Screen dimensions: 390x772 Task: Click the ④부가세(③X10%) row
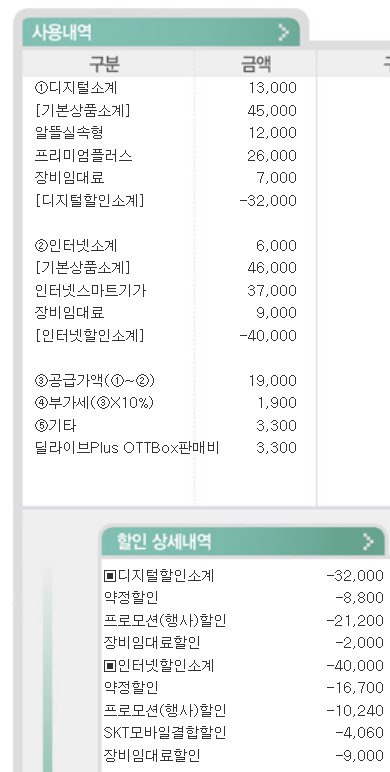(165, 403)
